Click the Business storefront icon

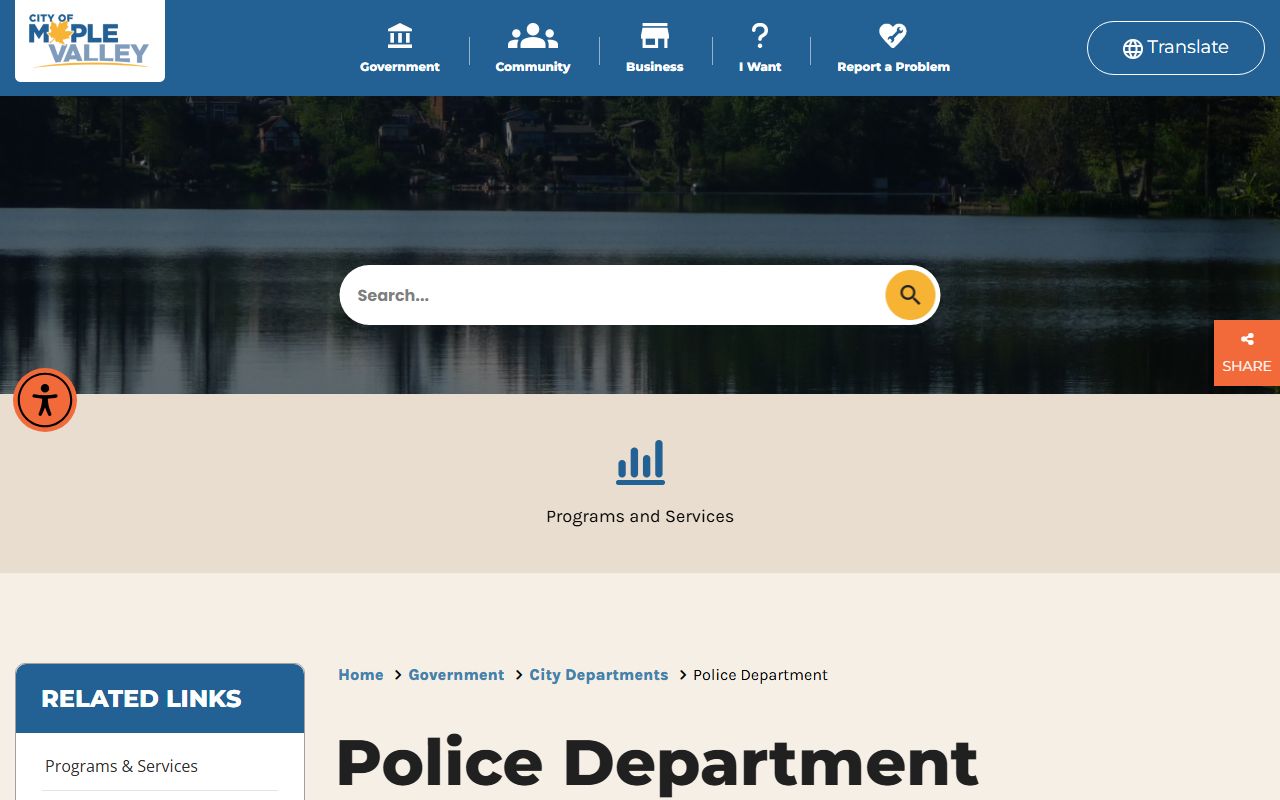[x=655, y=36]
